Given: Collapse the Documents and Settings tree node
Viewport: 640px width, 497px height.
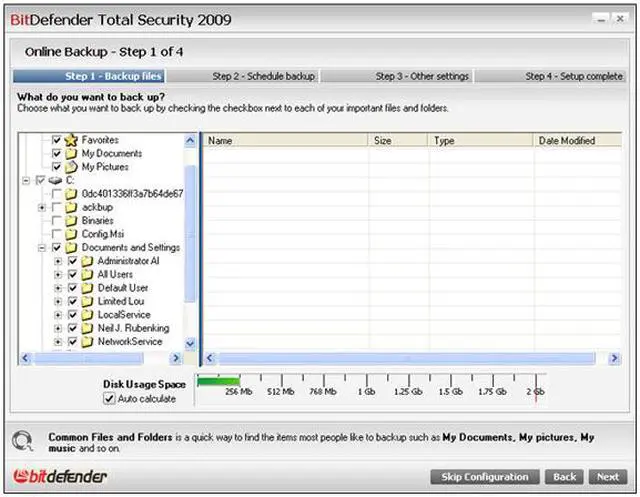Looking at the screenshot, I should point(42,248).
